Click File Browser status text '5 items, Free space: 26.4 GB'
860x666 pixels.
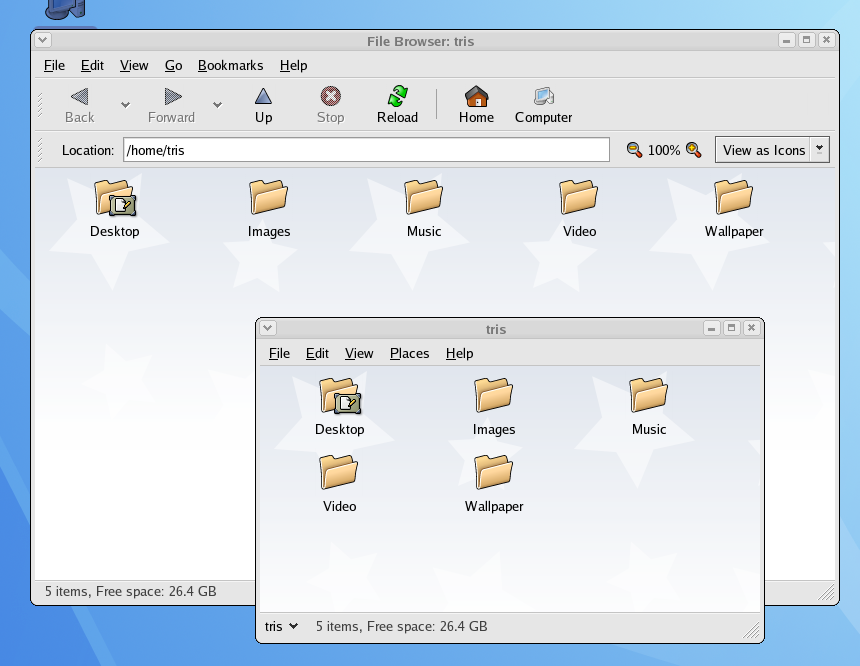[131, 591]
